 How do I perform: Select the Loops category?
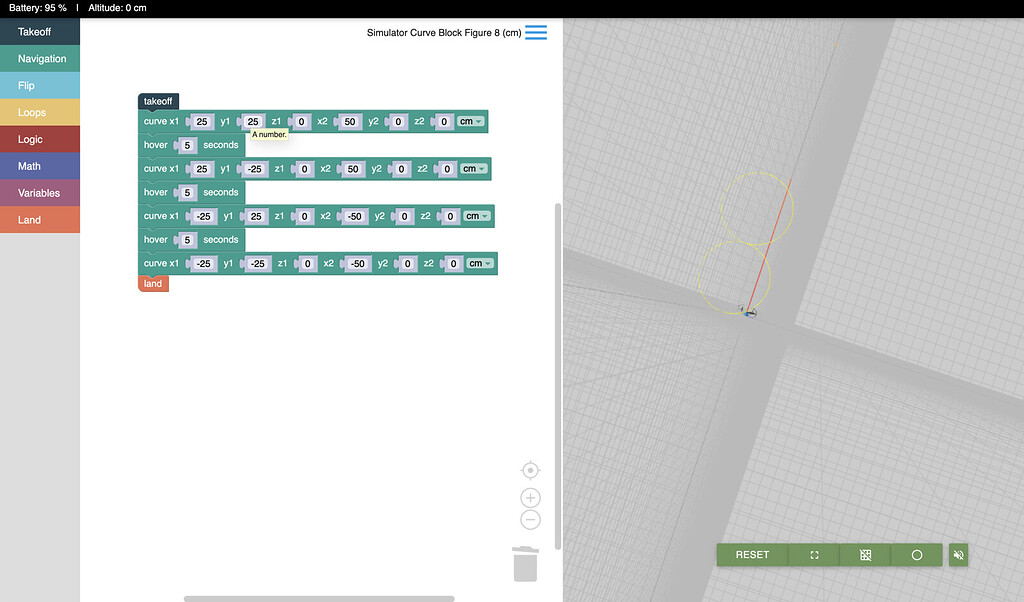pyautogui.click(x=40, y=112)
